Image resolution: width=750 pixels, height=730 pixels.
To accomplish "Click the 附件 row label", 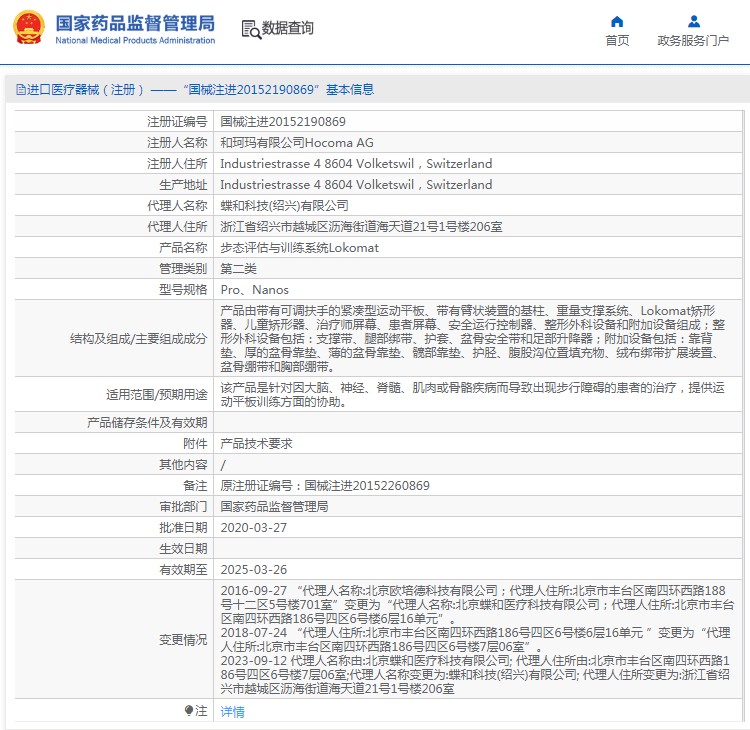I will [x=195, y=444].
